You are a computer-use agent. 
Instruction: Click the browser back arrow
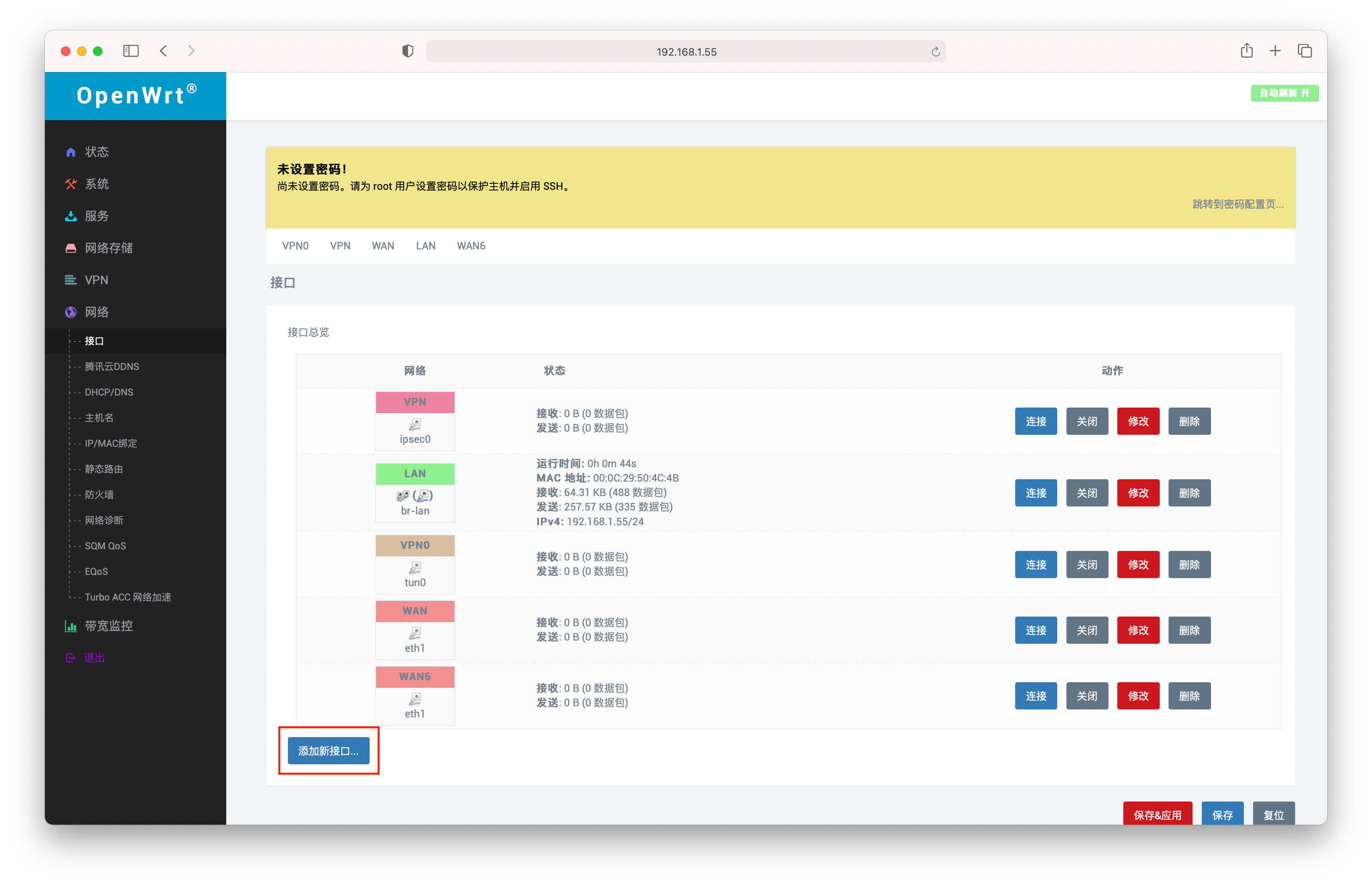coord(164,51)
